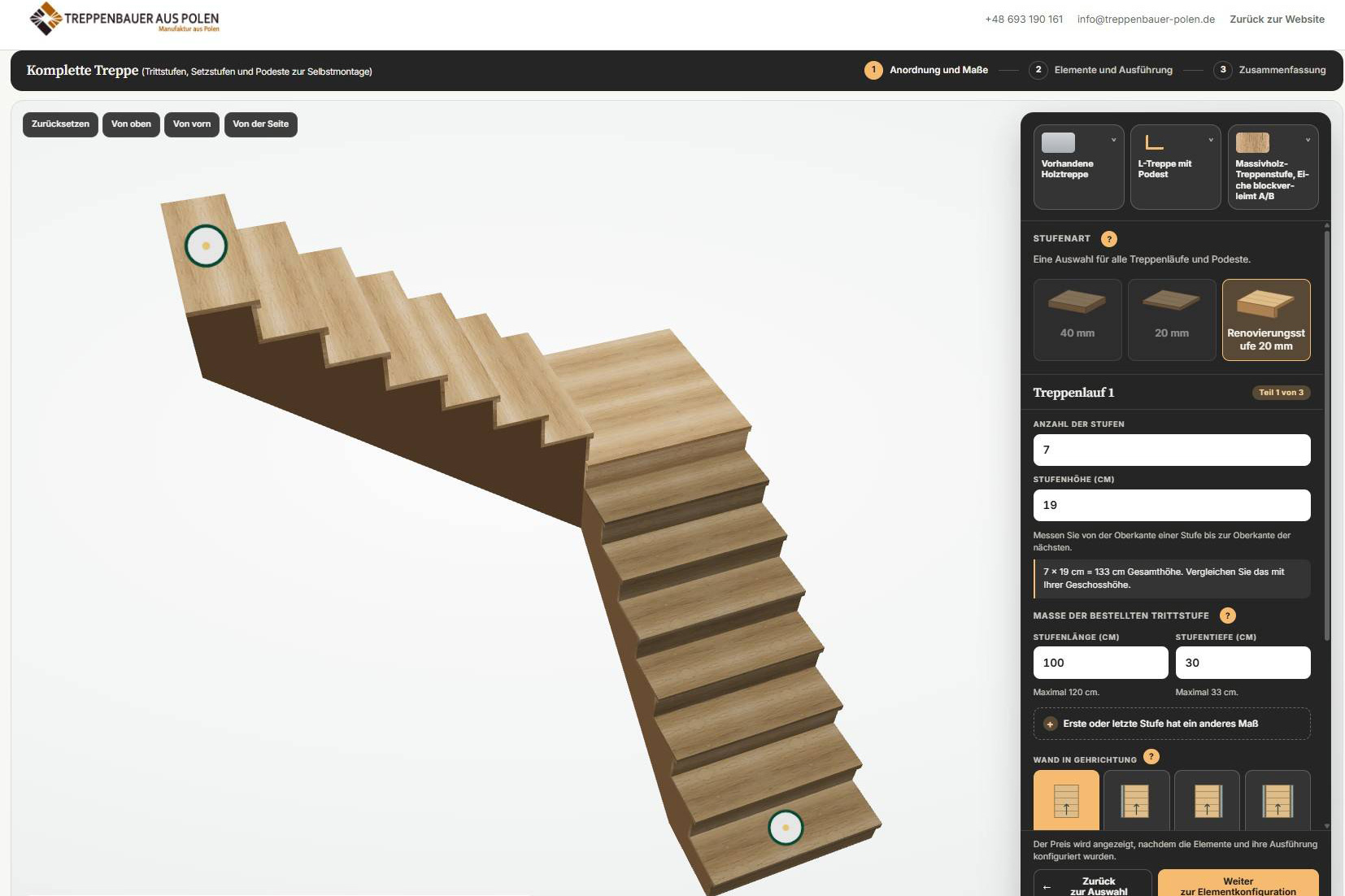Expand Erste oder letzte Stufe anderes Maß
The image size is (1345, 896).
[1172, 724]
